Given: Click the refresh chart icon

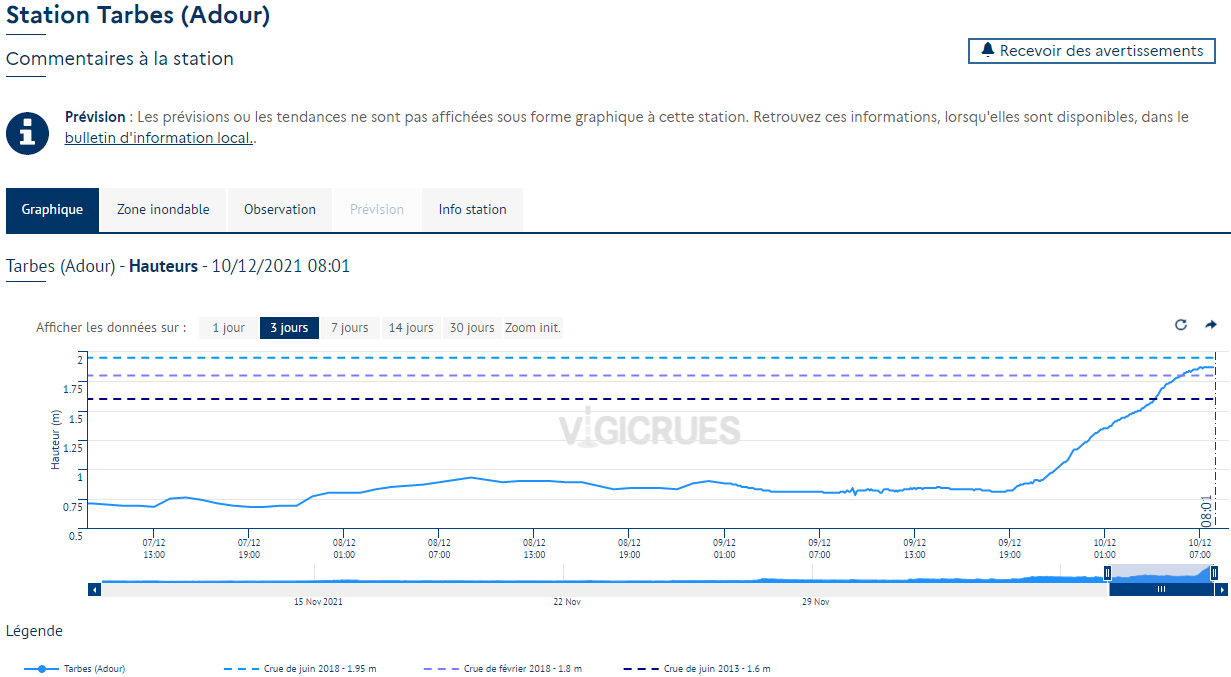Looking at the screenshot, I should click(1181, 325).
